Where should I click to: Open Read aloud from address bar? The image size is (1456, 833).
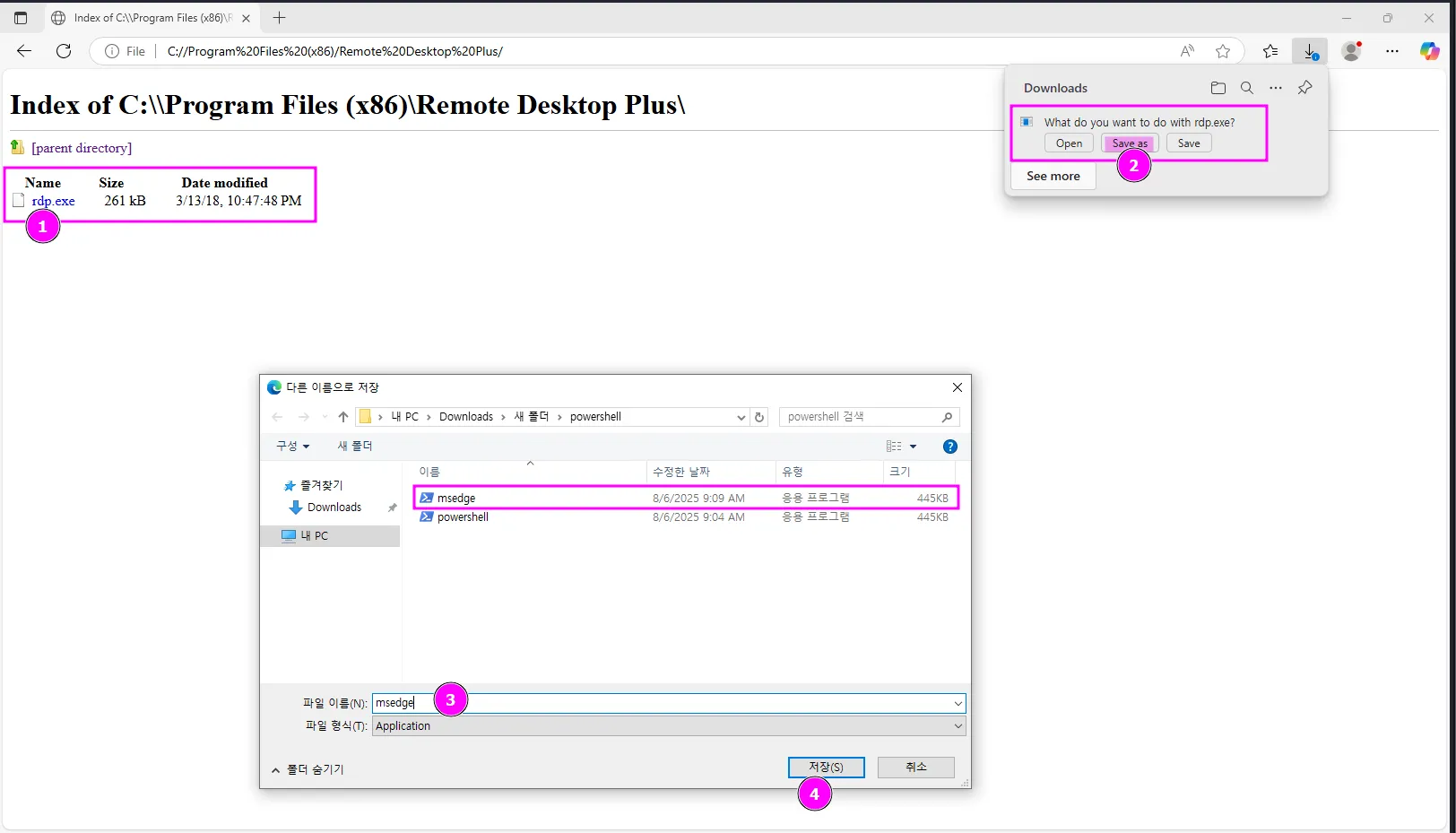(x=1187, y=51)
